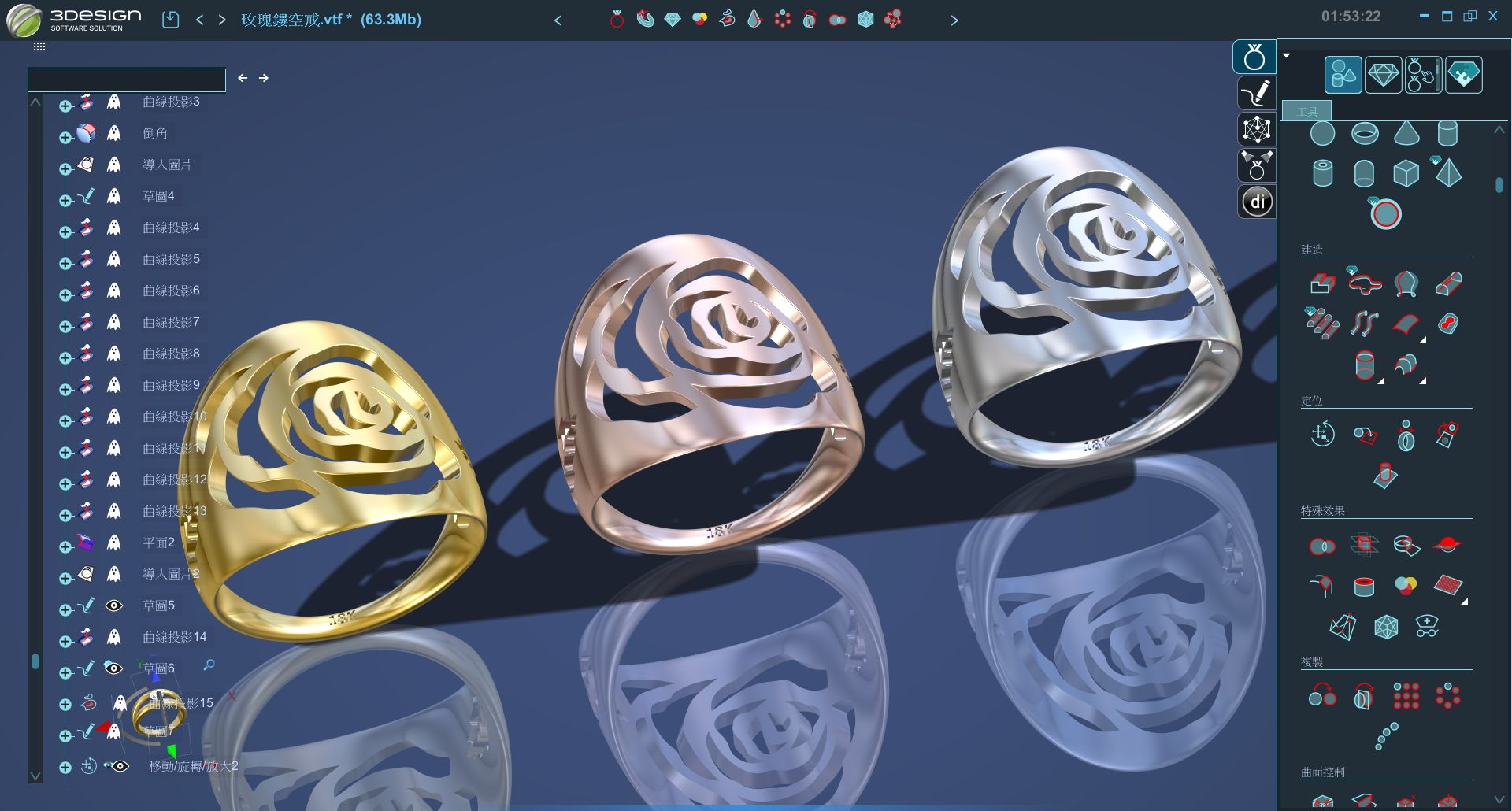Select the 工具 tab

click(1307, 112)
